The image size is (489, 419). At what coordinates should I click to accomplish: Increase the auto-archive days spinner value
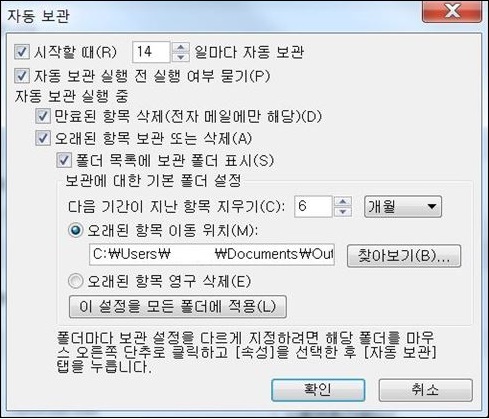tap(180, 48)
